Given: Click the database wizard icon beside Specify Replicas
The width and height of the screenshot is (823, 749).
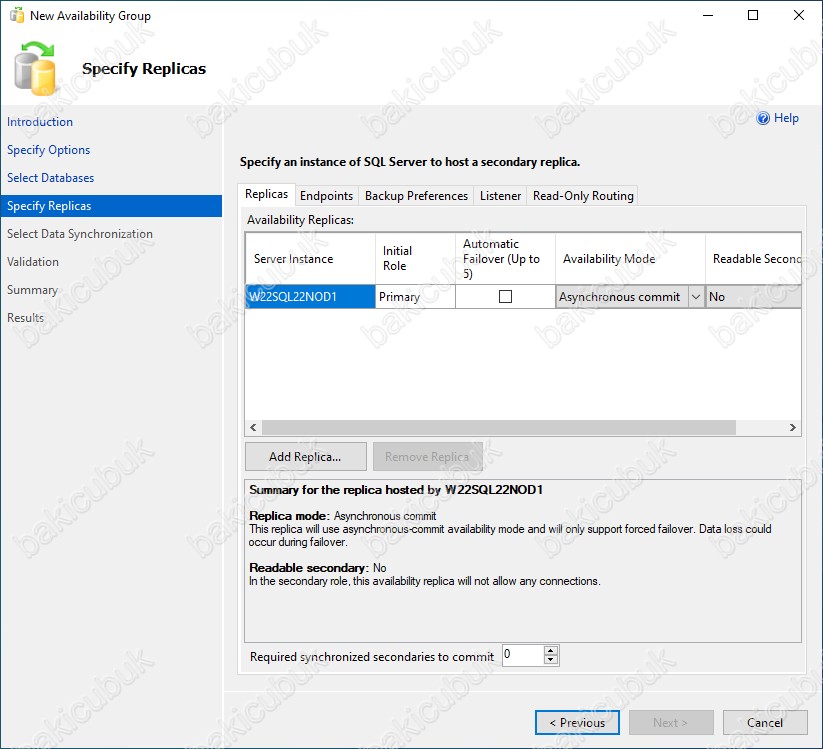Looking at the screenshot, I should 35,69.
